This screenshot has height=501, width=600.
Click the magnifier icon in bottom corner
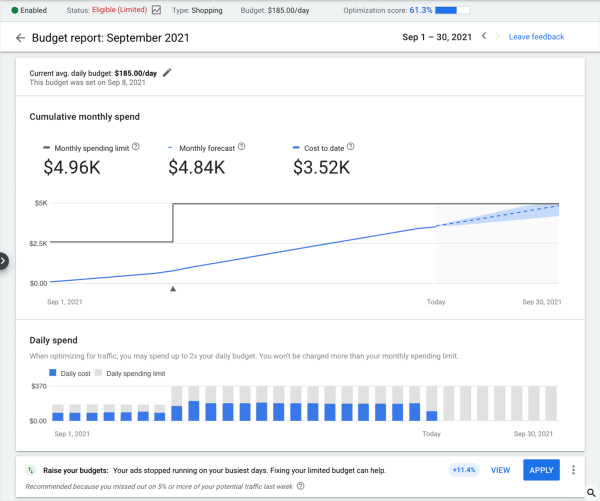tap(591, 492)
